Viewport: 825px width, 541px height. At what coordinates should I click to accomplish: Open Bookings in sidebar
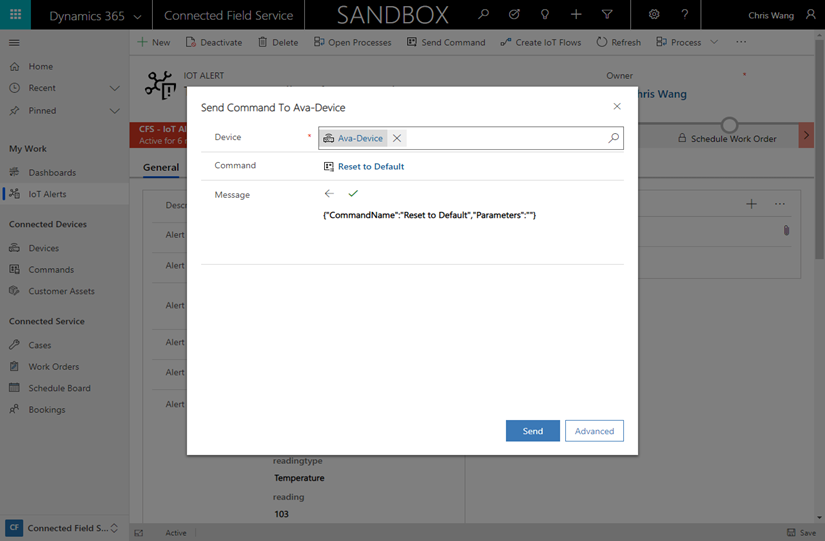(x=47, y=409)
